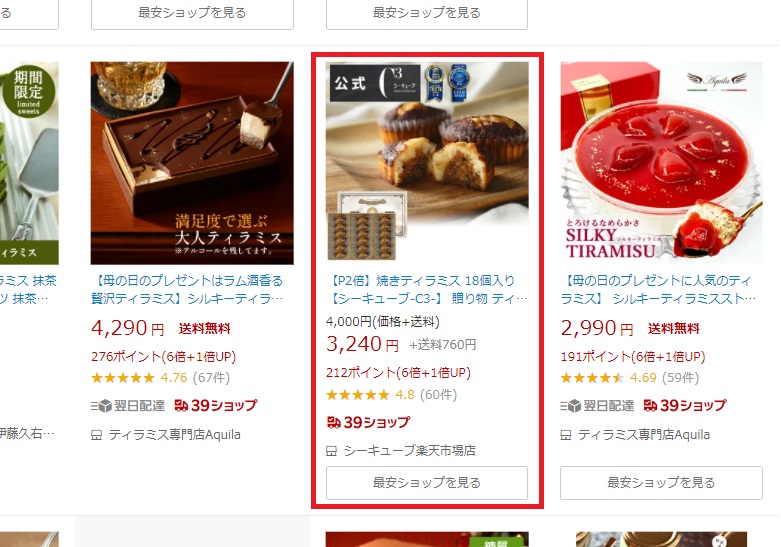This screenshot has height=547, width=781.
Task: Open the 大人ティラミス chocolate product thumbnail
Action: click(192, 163)
